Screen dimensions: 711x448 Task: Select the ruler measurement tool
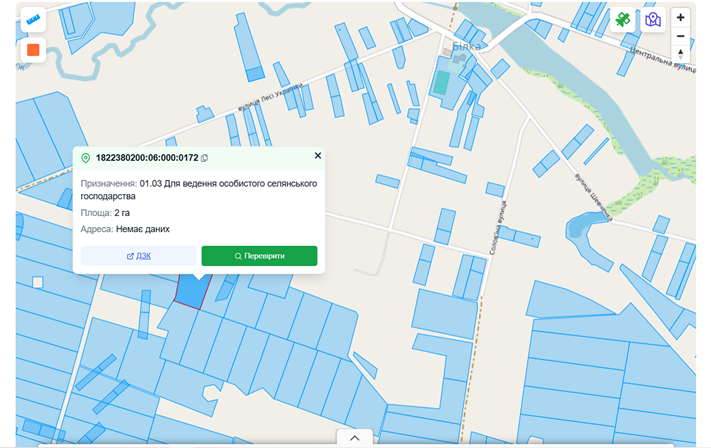point(33,20)
